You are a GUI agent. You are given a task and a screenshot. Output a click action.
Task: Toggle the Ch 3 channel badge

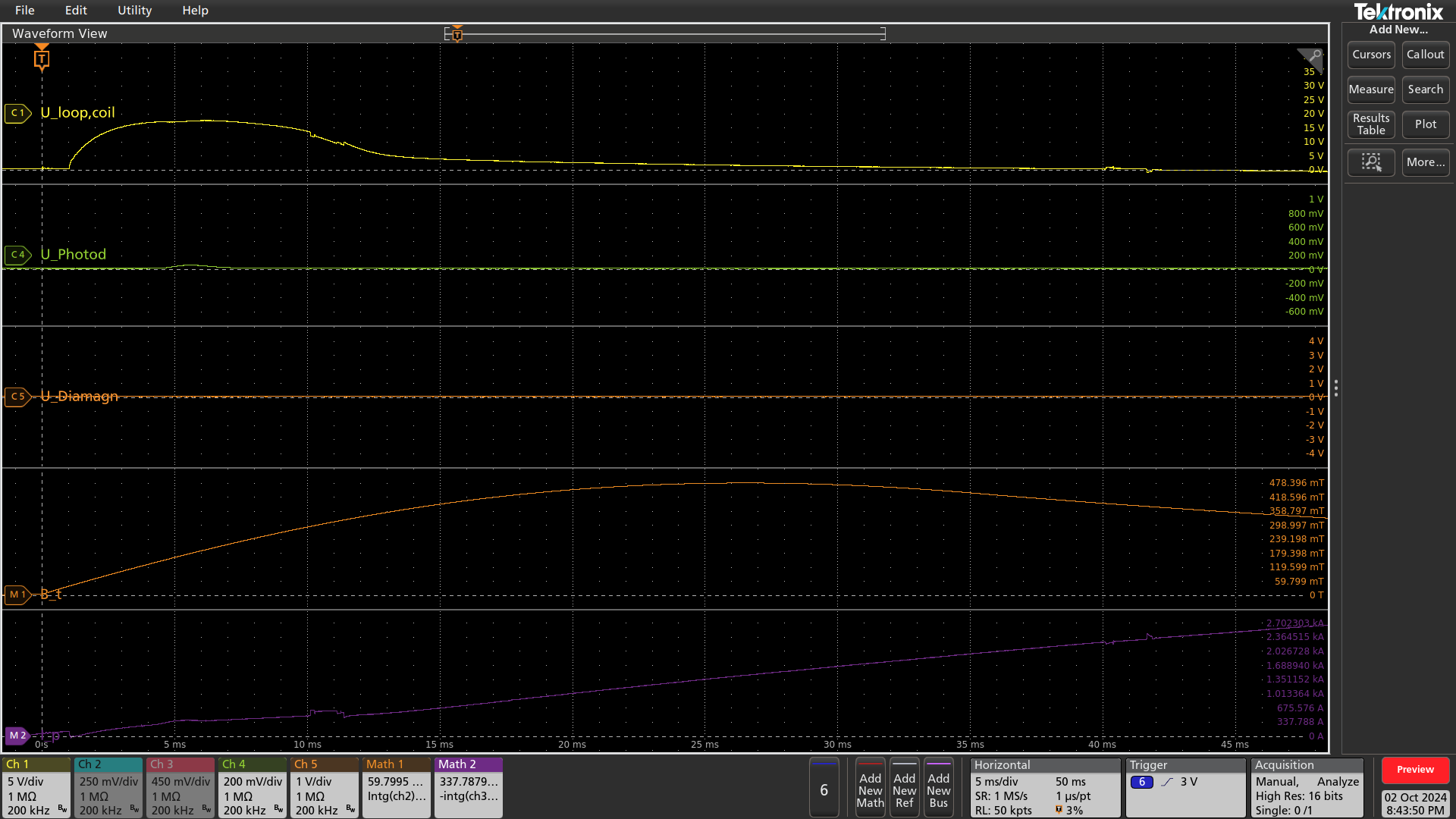tap(180, 787)
